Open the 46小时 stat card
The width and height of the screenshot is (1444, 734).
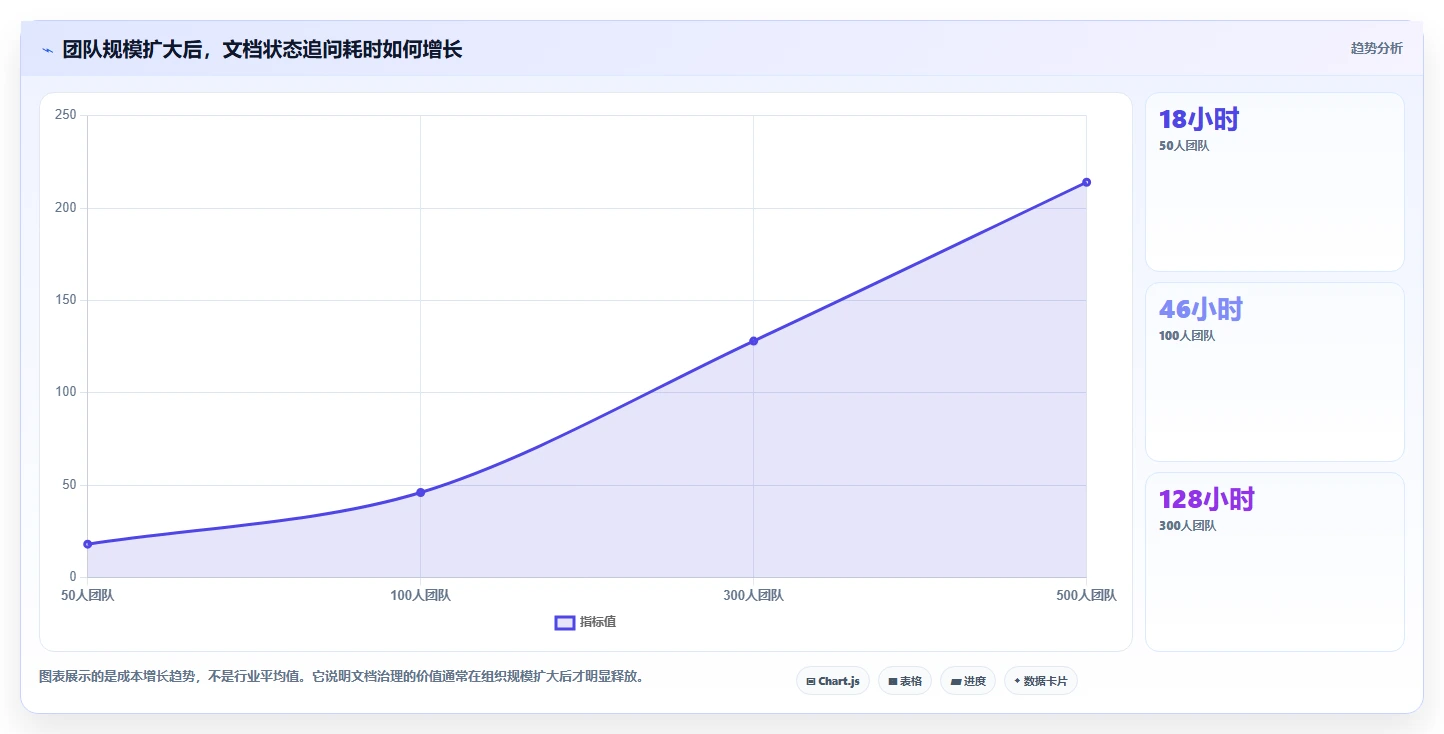coord(1275,372)
